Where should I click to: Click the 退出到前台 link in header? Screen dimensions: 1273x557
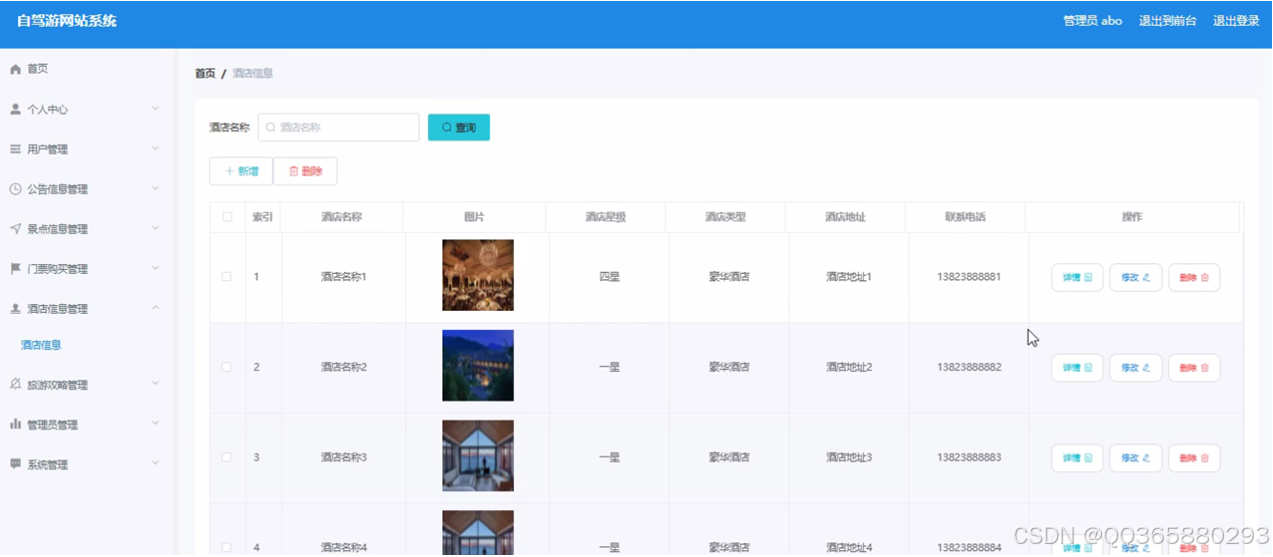[x=1167, y=21]
